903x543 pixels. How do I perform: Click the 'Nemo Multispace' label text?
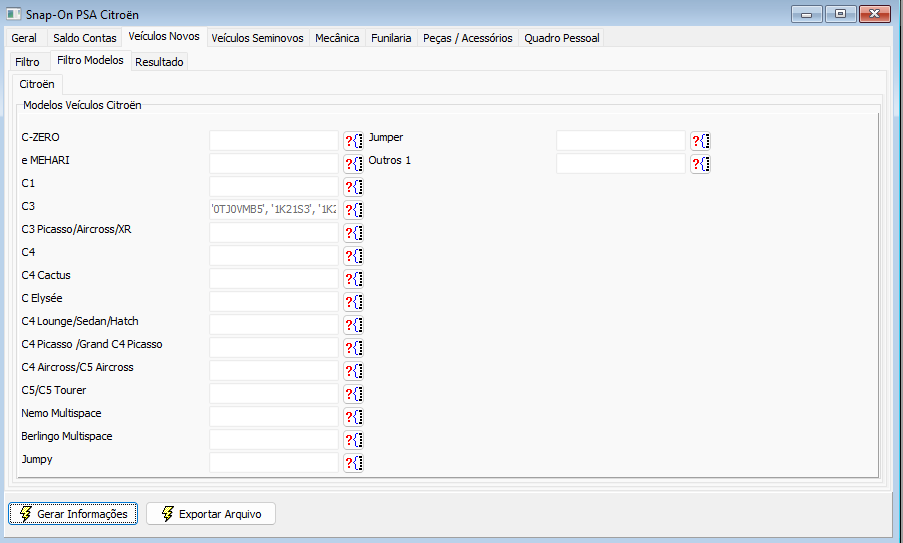[x=61, y=413]
